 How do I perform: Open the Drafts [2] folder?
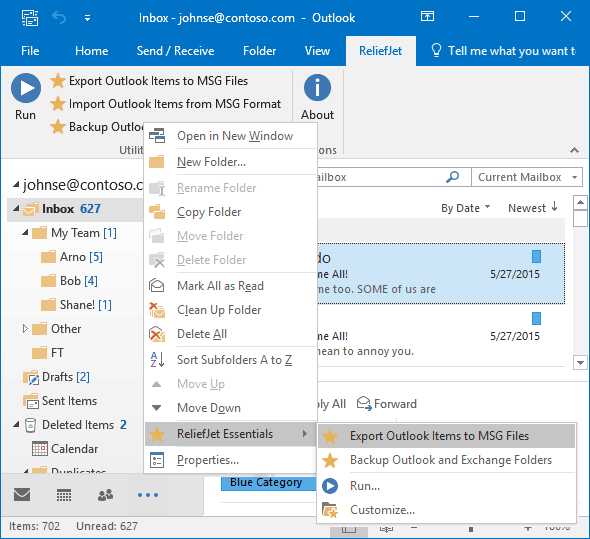coord(66,377)
